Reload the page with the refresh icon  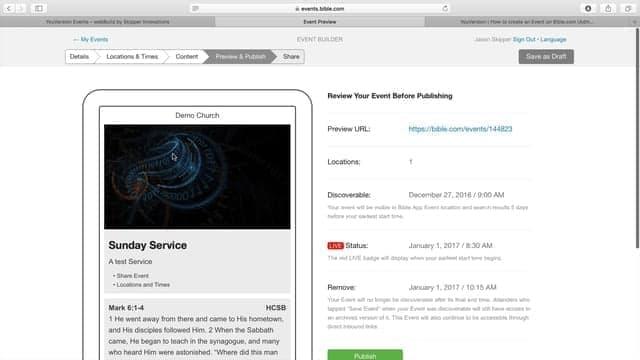click(445, 8)
